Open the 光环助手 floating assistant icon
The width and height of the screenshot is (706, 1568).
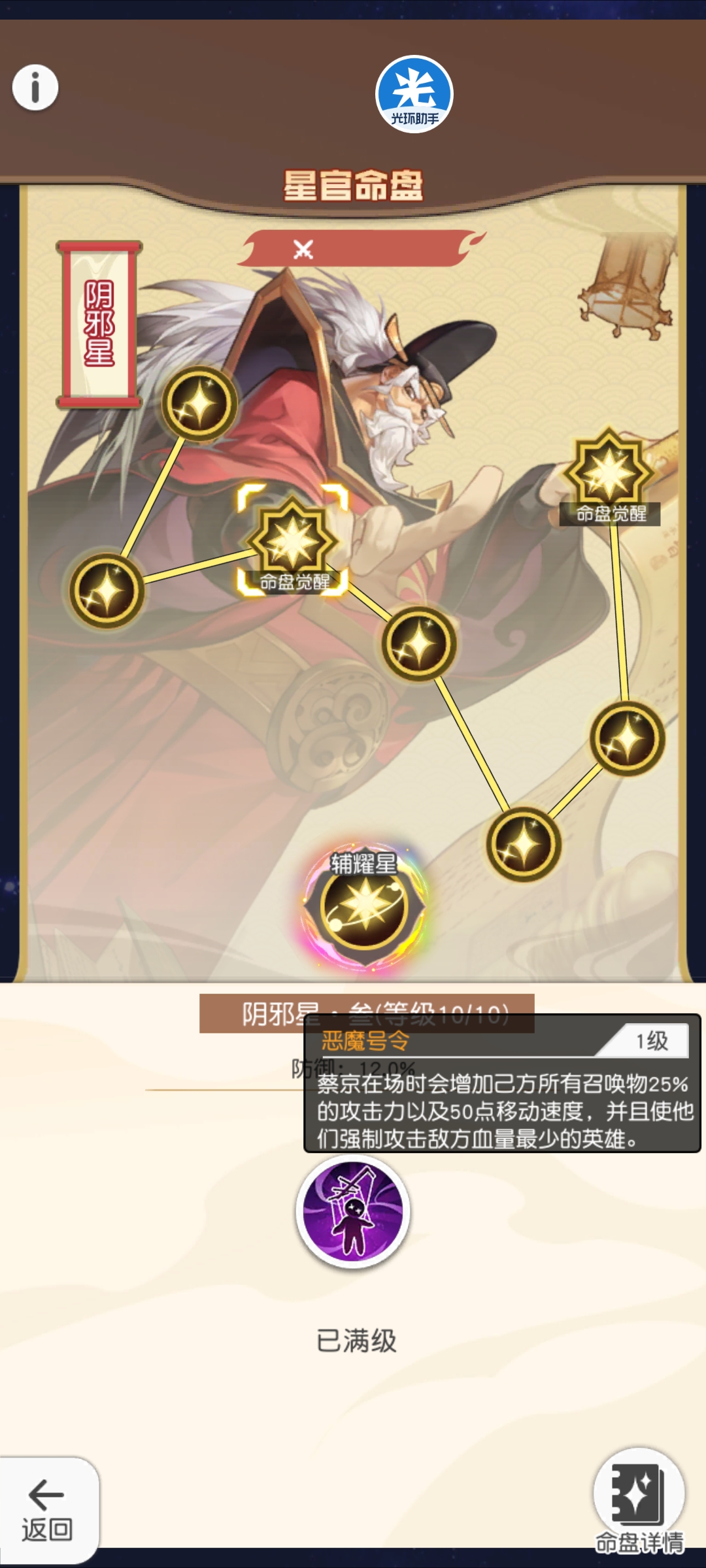pos(414,95)
